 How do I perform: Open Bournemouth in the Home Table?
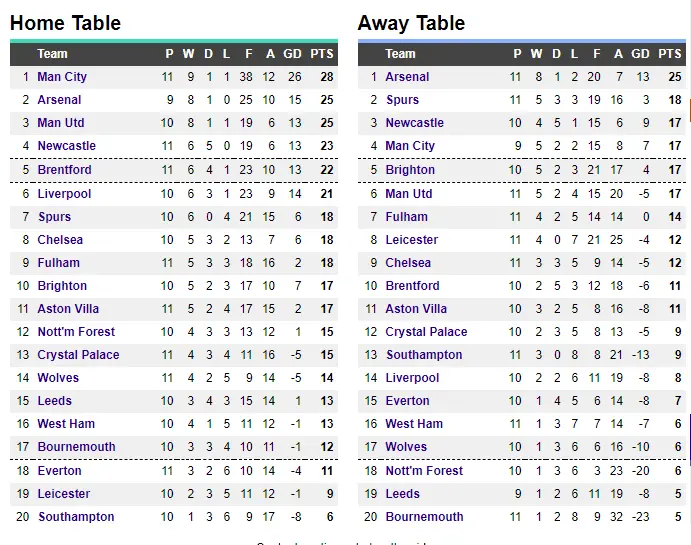coord(76,447)
